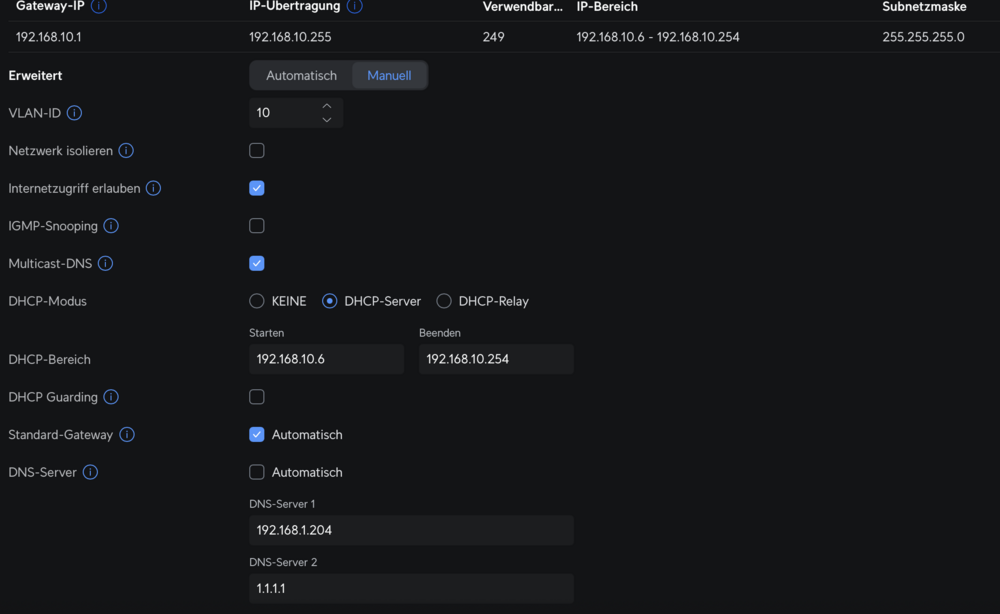Select the Manuell tab
1000x614 pixels.
389,75
